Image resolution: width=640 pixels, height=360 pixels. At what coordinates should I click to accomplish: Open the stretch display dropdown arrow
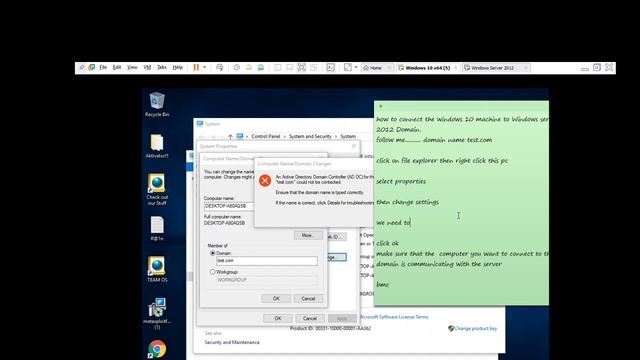pos(356,67)
